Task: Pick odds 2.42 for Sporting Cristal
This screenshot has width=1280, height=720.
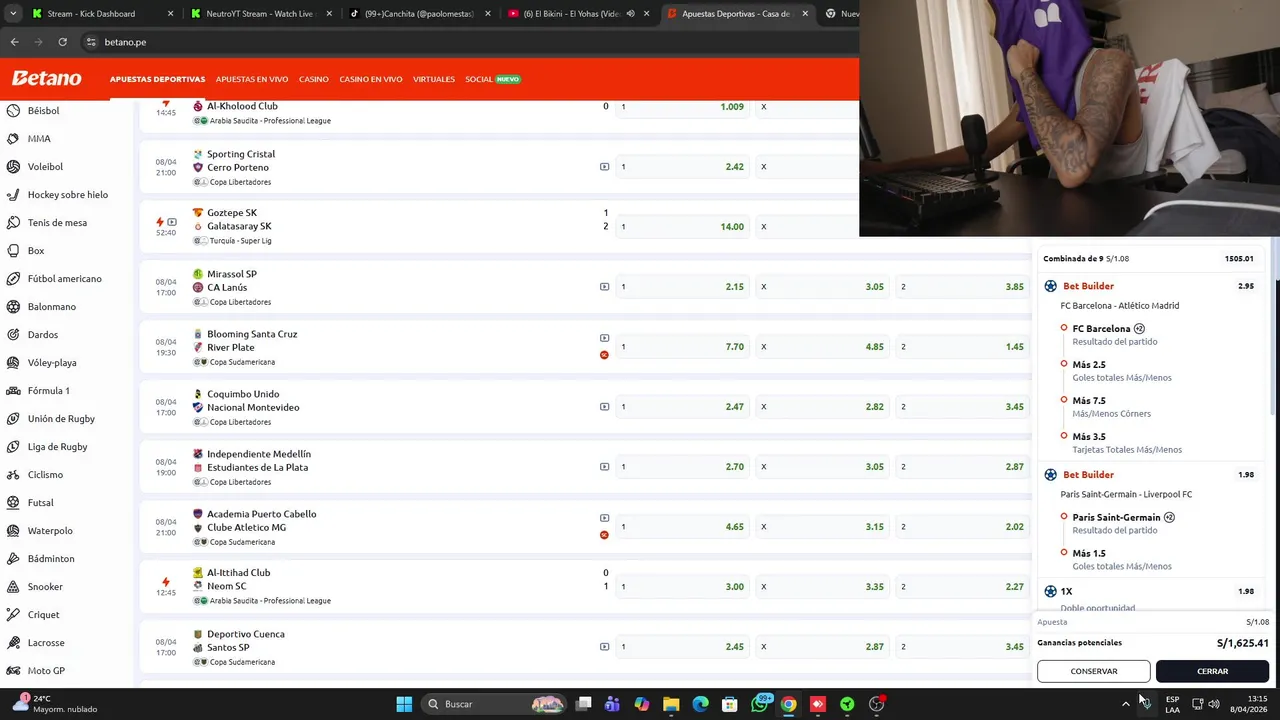Action: (681, 167)
